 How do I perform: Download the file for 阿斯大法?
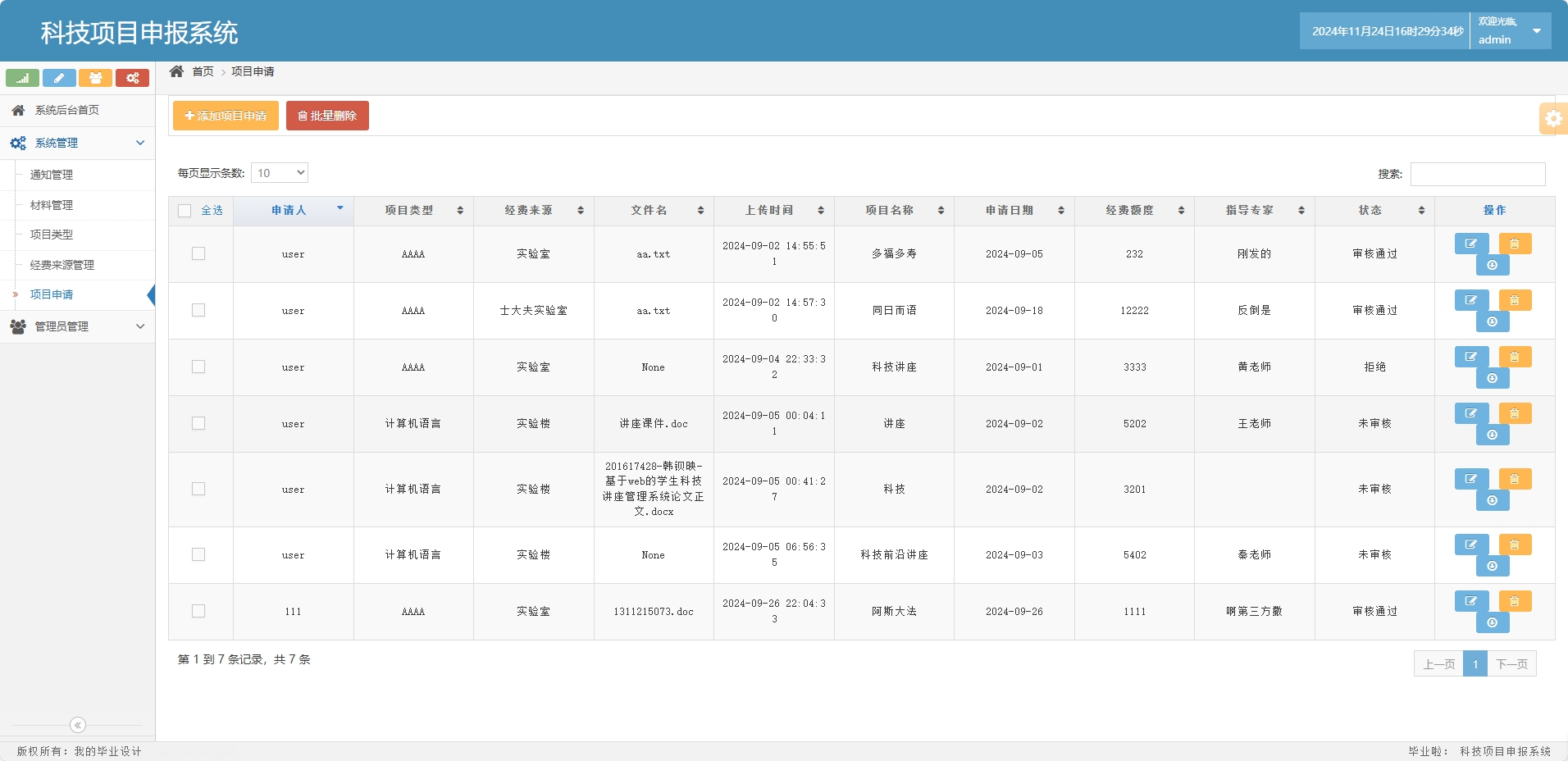point(1493,622)
